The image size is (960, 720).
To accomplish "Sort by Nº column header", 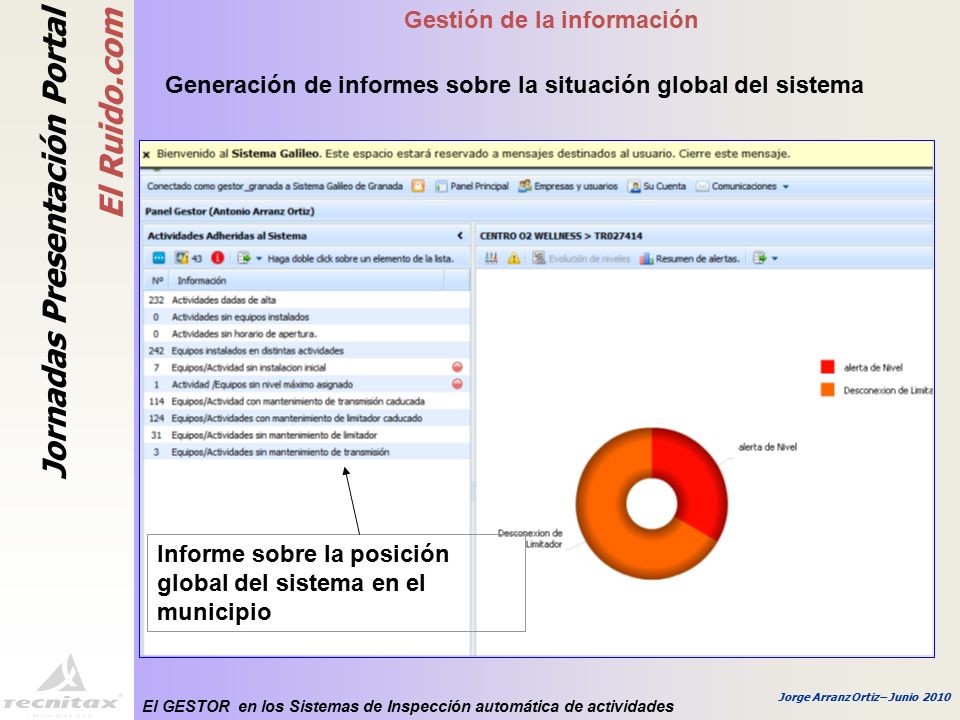I will click(157, 280).
